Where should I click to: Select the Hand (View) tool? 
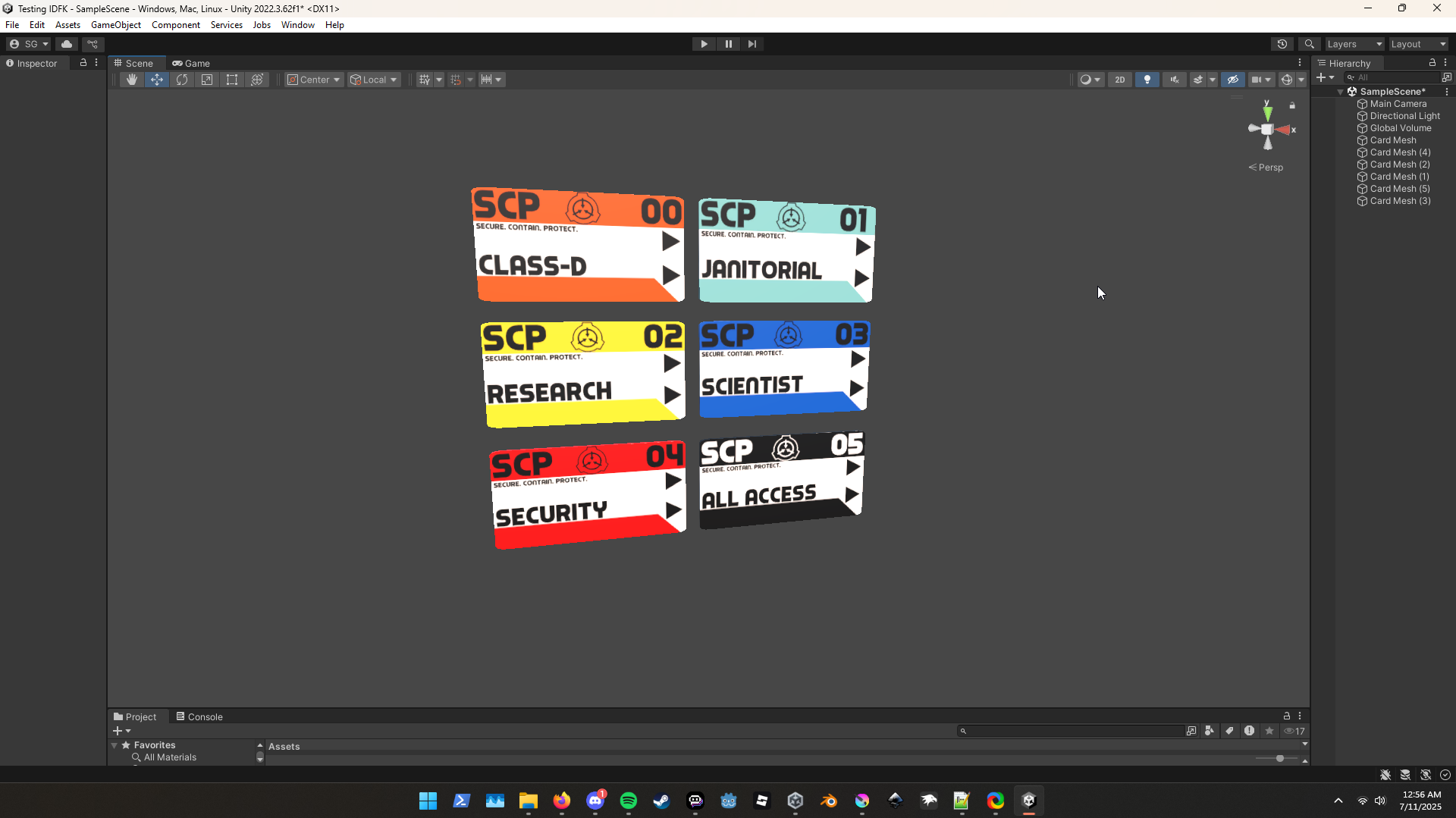pos(132,80)
